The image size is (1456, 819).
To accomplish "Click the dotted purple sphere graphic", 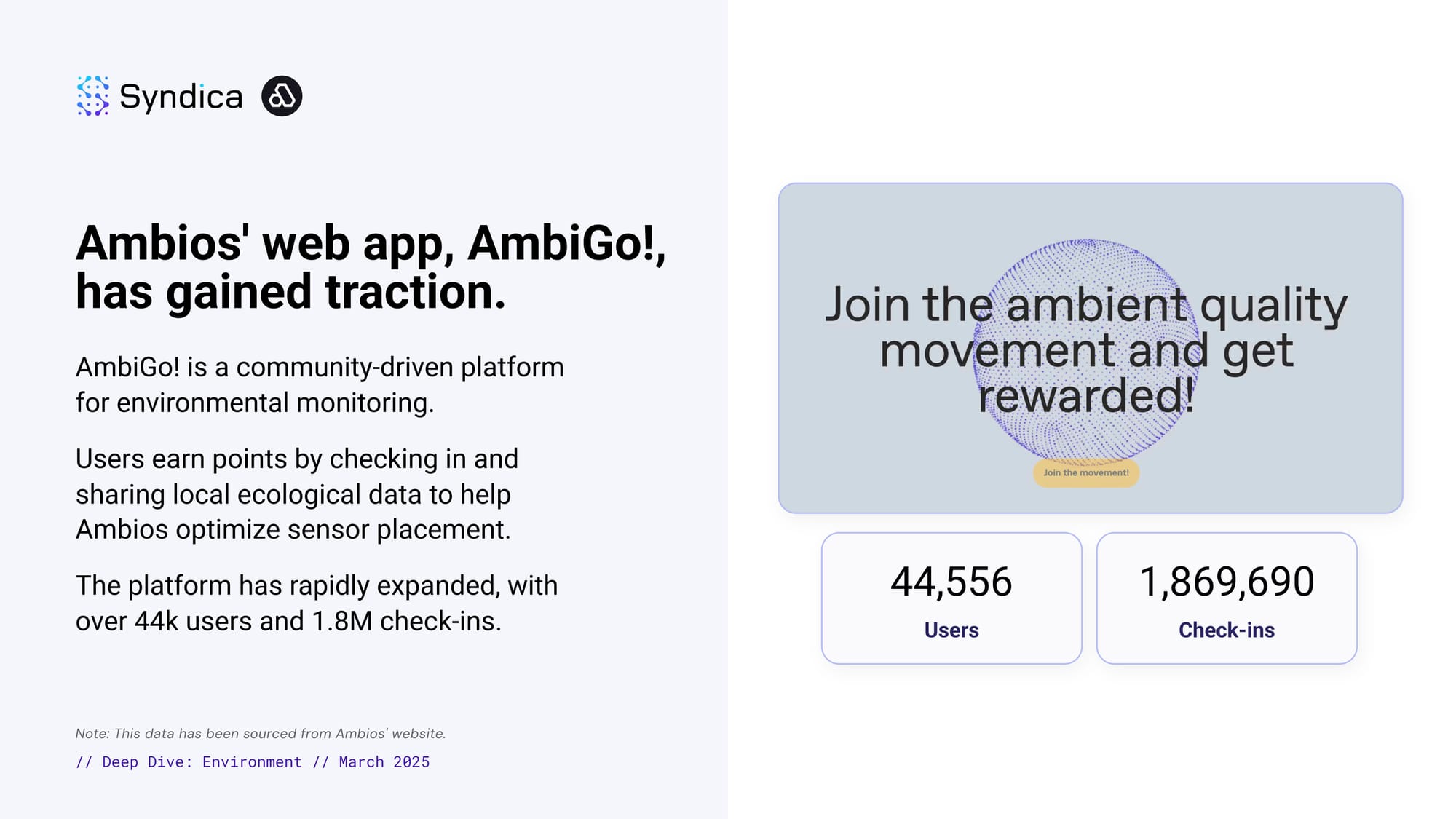I will pos(1086,349).
